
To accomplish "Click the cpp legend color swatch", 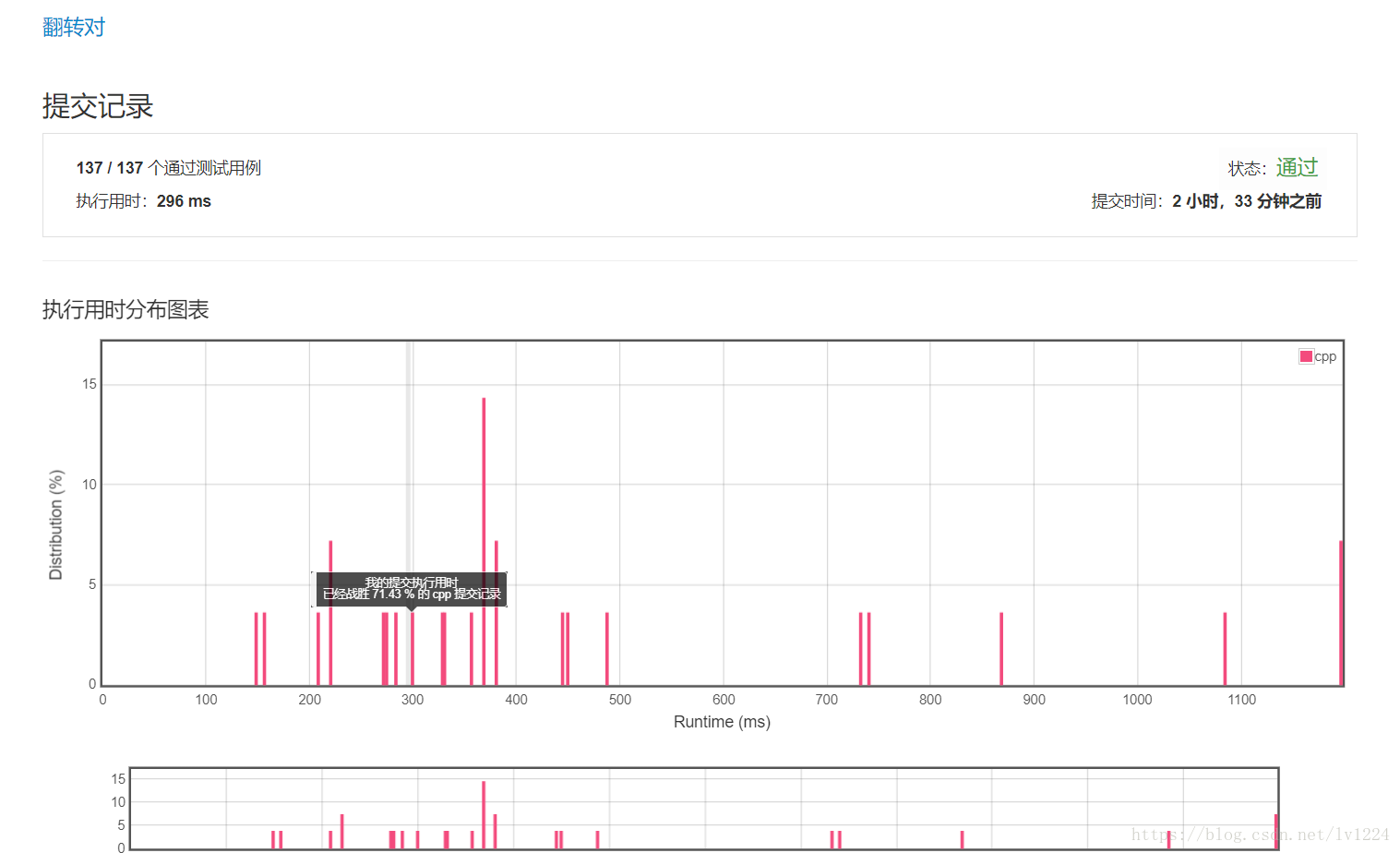I will (x=1306, y=356).
